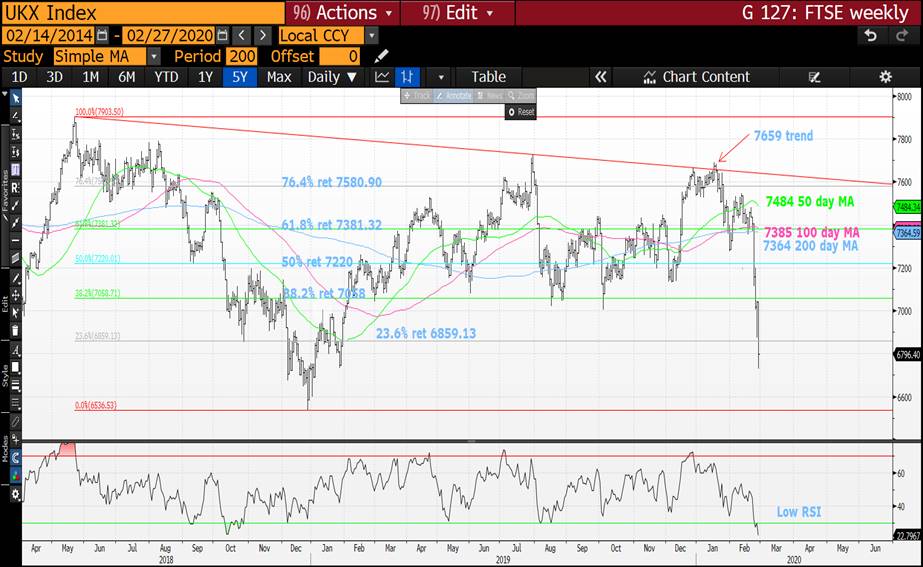Click the Reset button on chart
The width and height of the screenshot is (923, 567).
coord(521,111)
